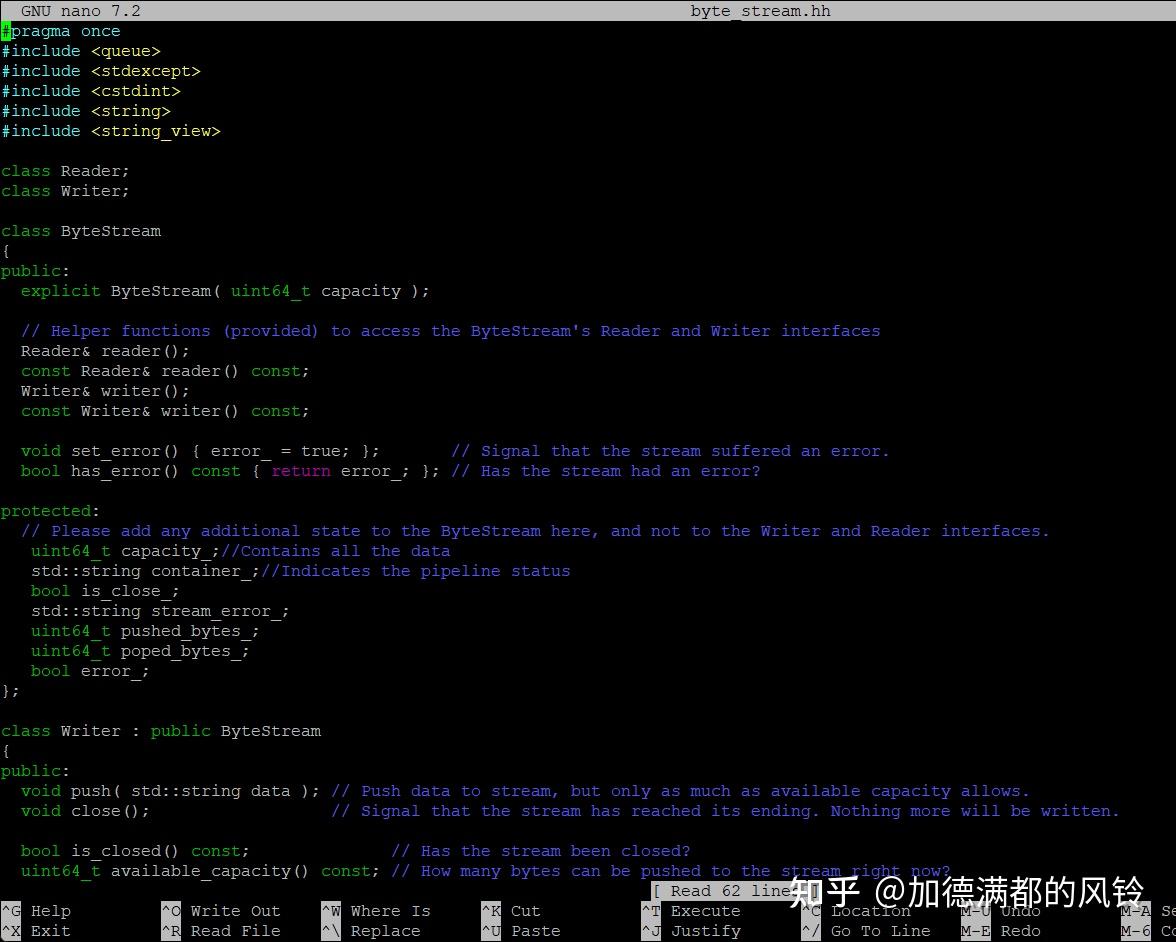The image size is (1176, 942).
Task: Click the 'std::string stream_error_;' member line
Action: click(160, 611)
